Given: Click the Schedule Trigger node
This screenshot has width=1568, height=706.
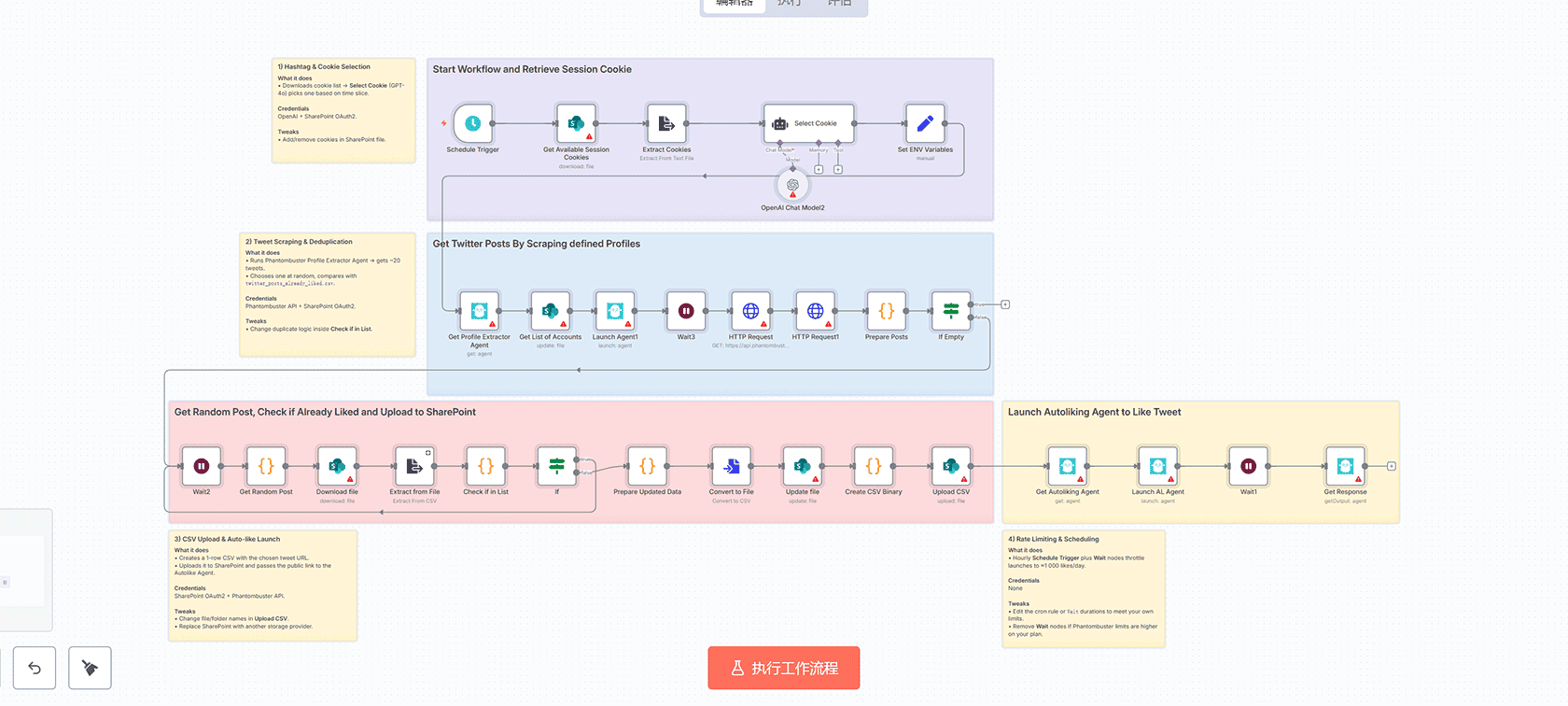Looking at the screenshot, I should pyautogui.click(x=473, y=123).
